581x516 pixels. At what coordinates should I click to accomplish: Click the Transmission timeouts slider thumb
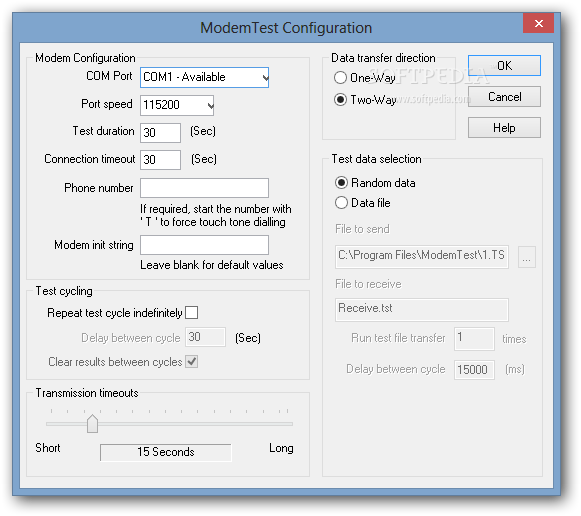click(92, 424)
